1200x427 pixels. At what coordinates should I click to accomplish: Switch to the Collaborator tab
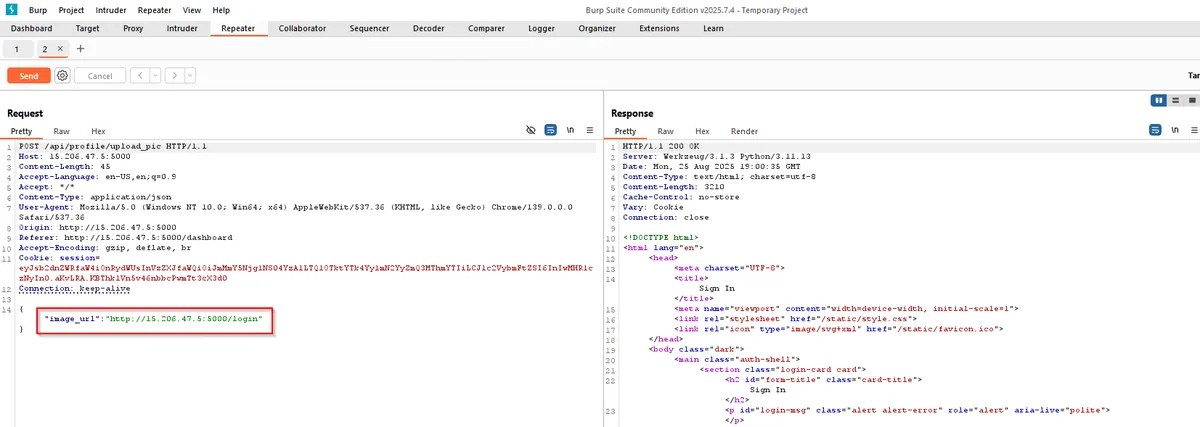pos(302,29)
